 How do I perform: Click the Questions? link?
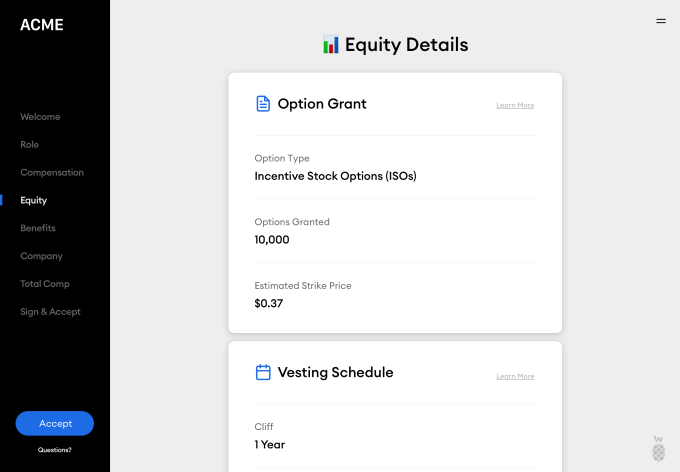55,450
